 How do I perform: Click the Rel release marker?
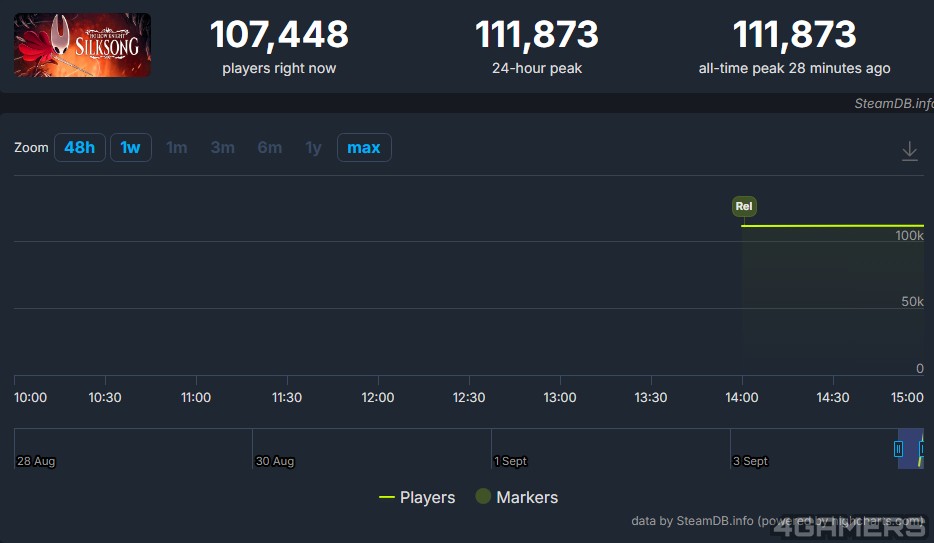(744, 206)
